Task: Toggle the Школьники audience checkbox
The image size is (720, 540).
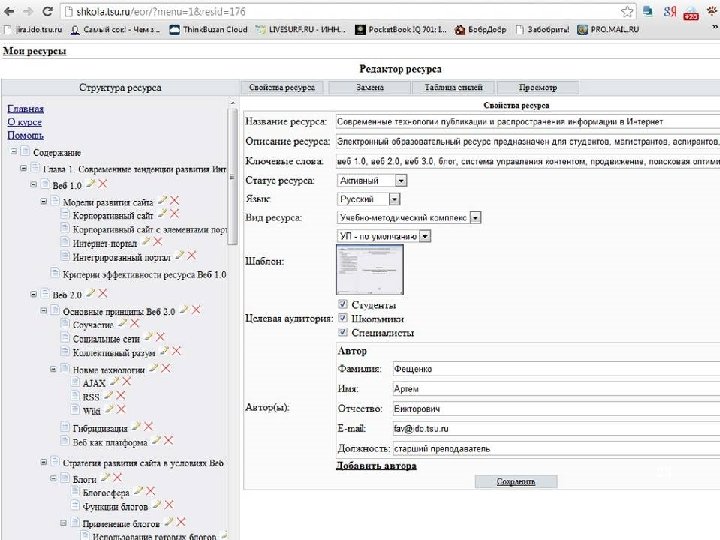Action: pos(343,318)
